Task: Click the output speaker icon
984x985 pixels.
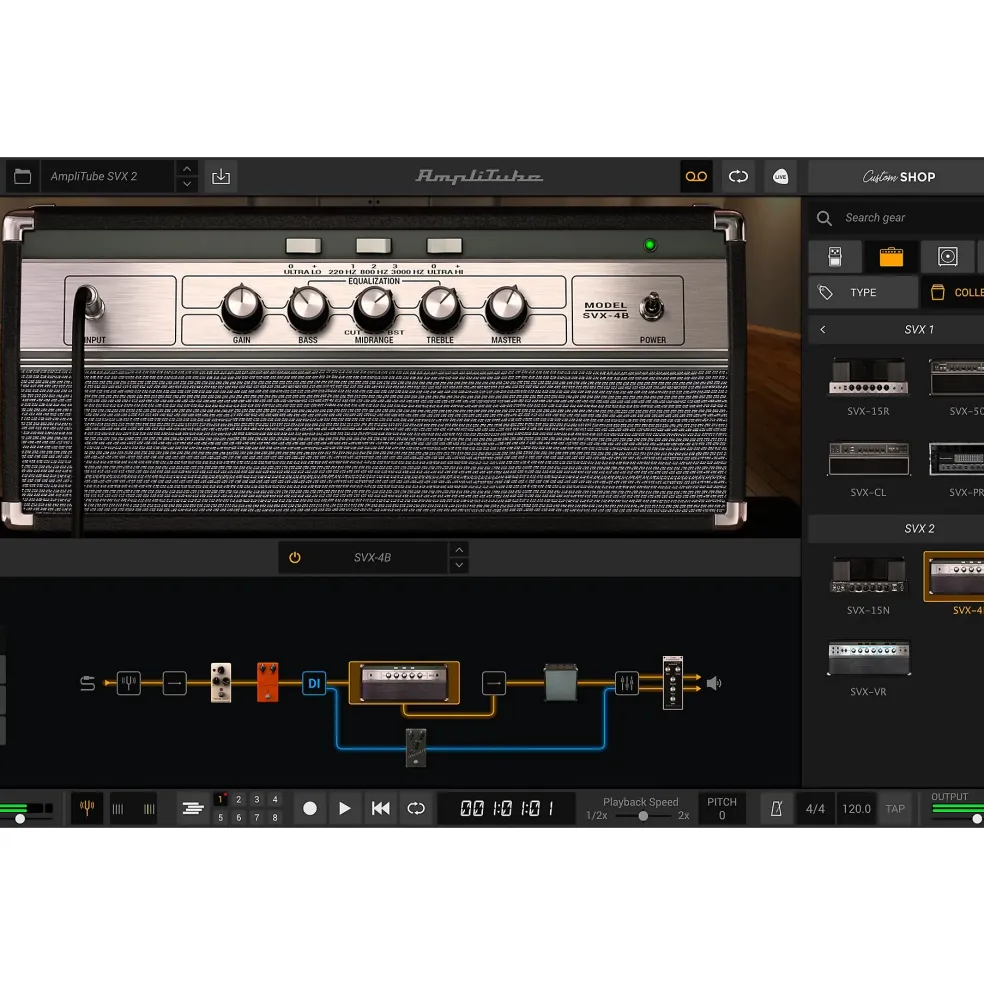Action: coord(714,683)
